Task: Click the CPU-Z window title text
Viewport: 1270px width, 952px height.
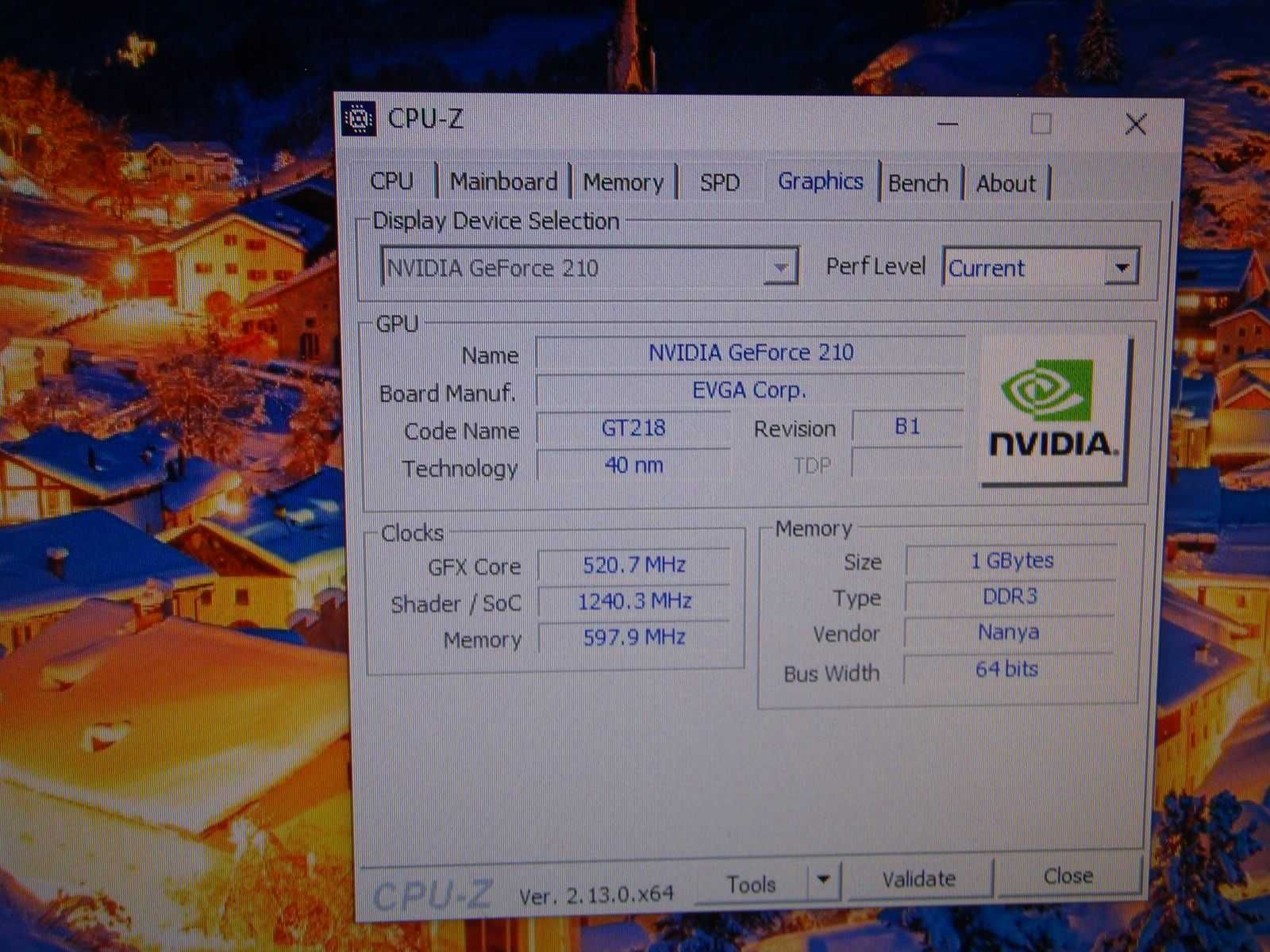Action: (425, 119)
